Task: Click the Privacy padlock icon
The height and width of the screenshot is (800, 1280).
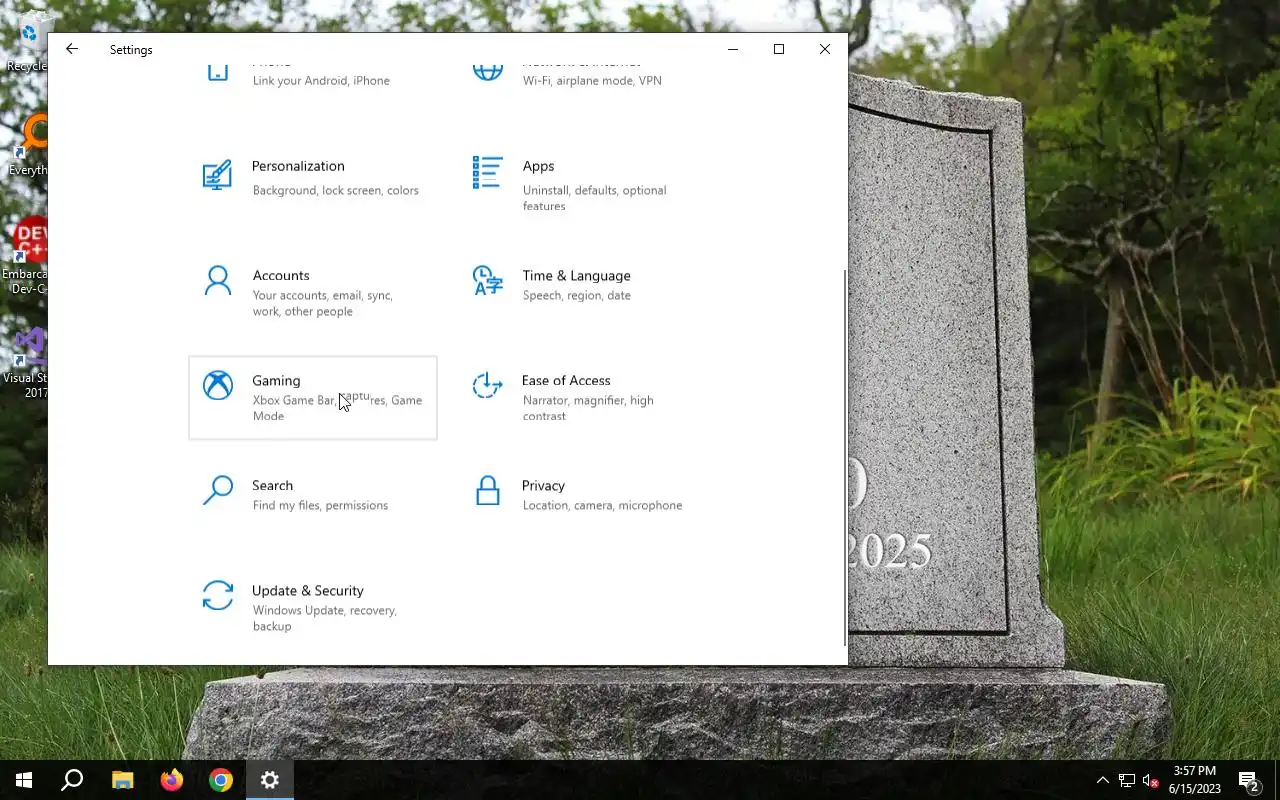Action: (x=487, y=490)
